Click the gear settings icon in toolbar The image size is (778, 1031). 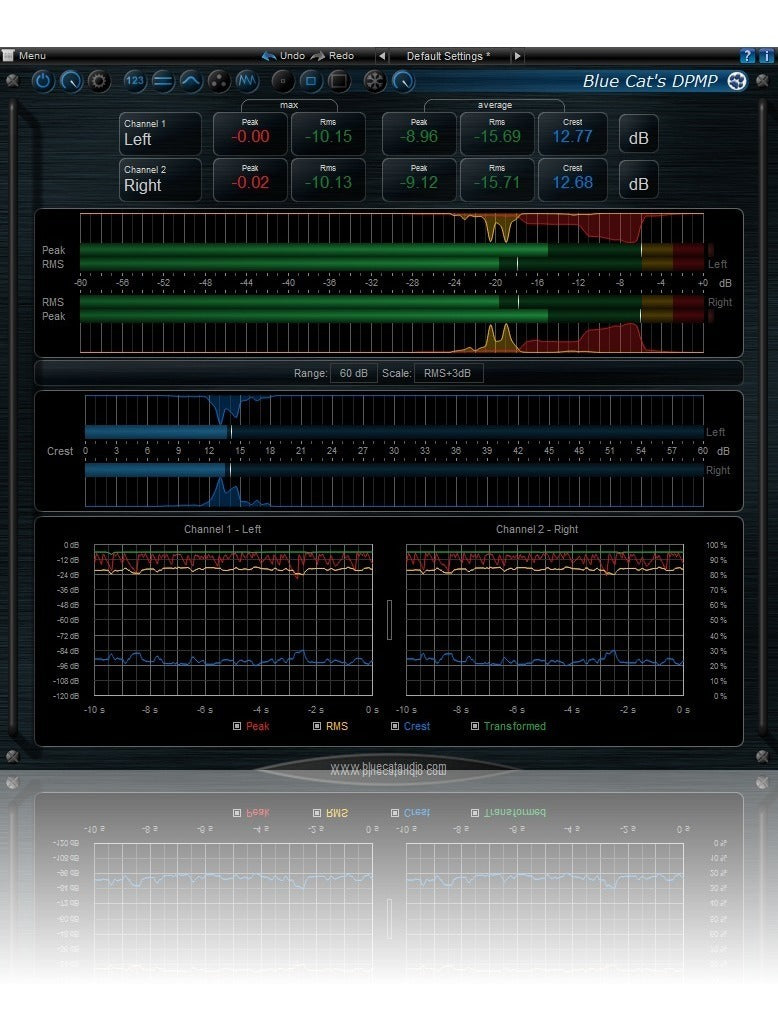click(98, 81)
